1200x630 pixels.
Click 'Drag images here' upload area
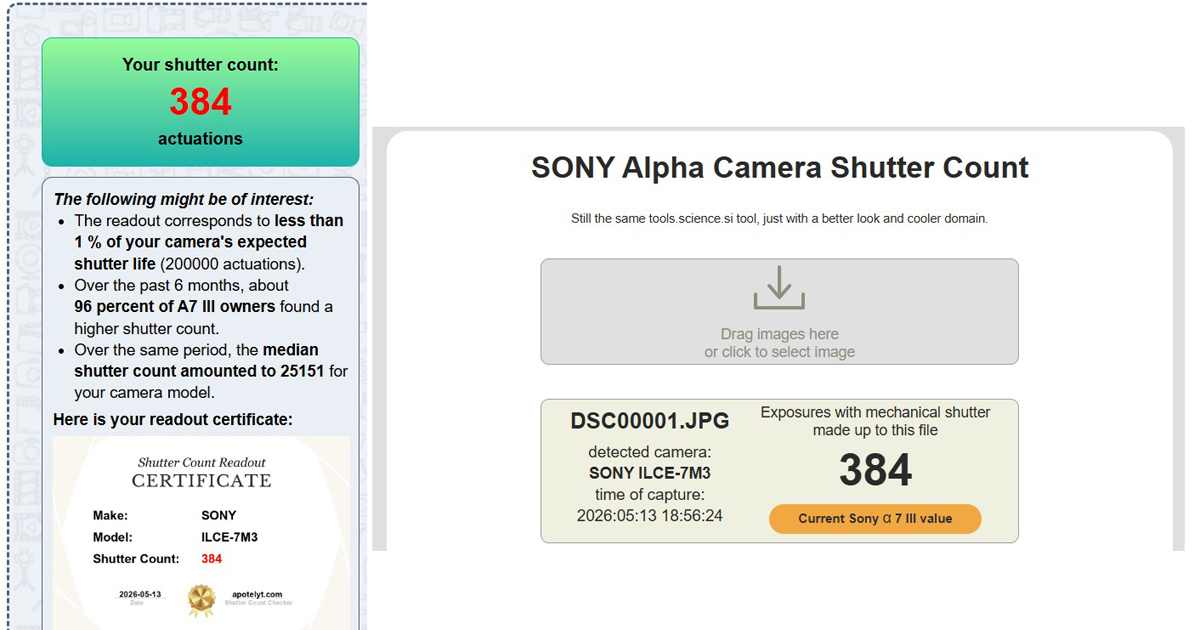pyautogui.click(x=779, y=312)
